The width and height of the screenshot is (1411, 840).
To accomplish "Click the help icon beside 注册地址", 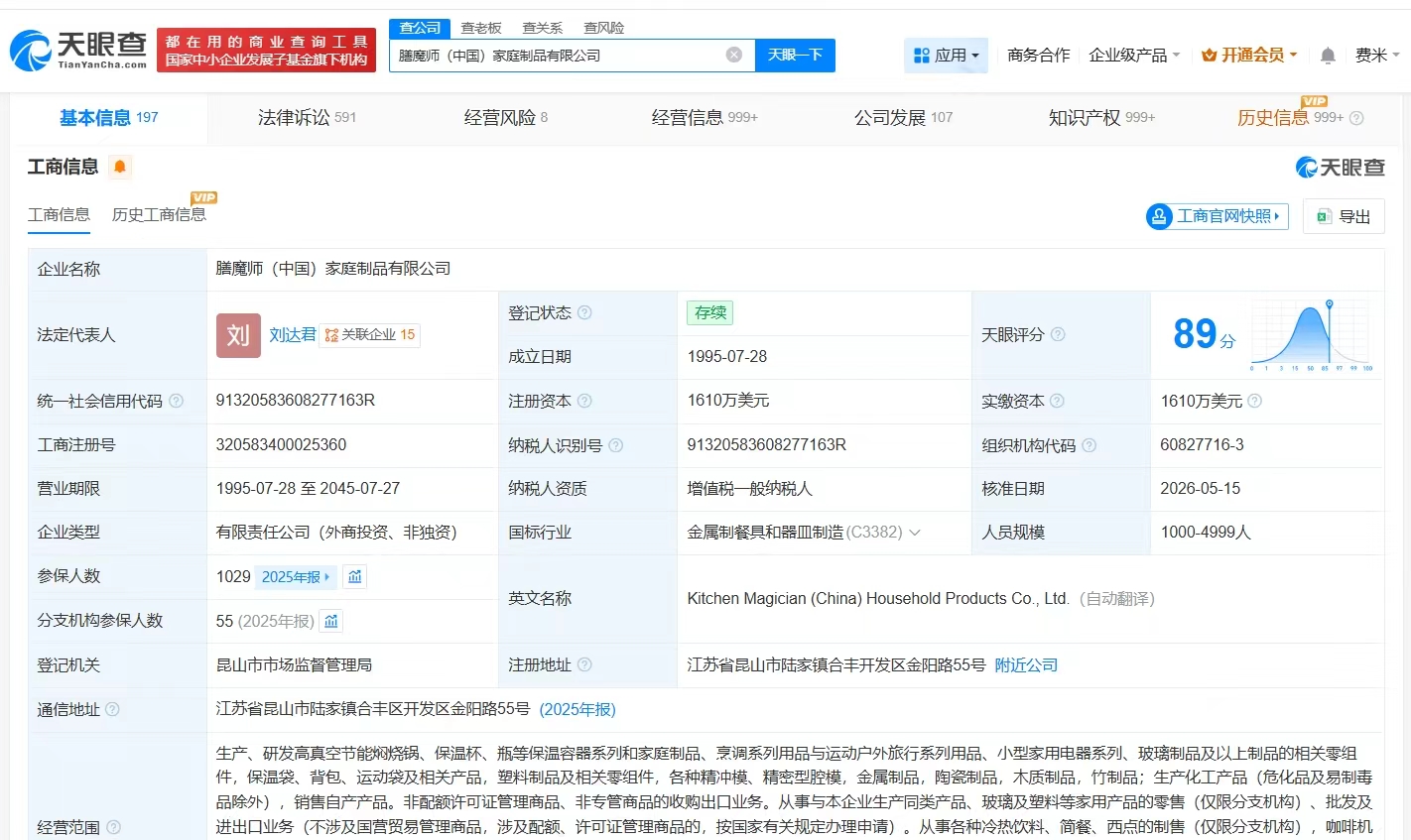I will (584, 664).
